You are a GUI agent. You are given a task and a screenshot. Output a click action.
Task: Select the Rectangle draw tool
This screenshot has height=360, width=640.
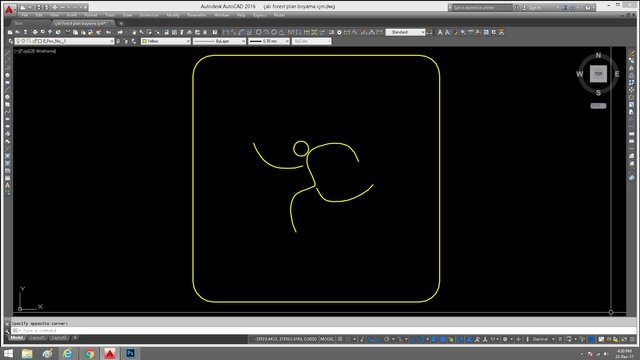7,82
